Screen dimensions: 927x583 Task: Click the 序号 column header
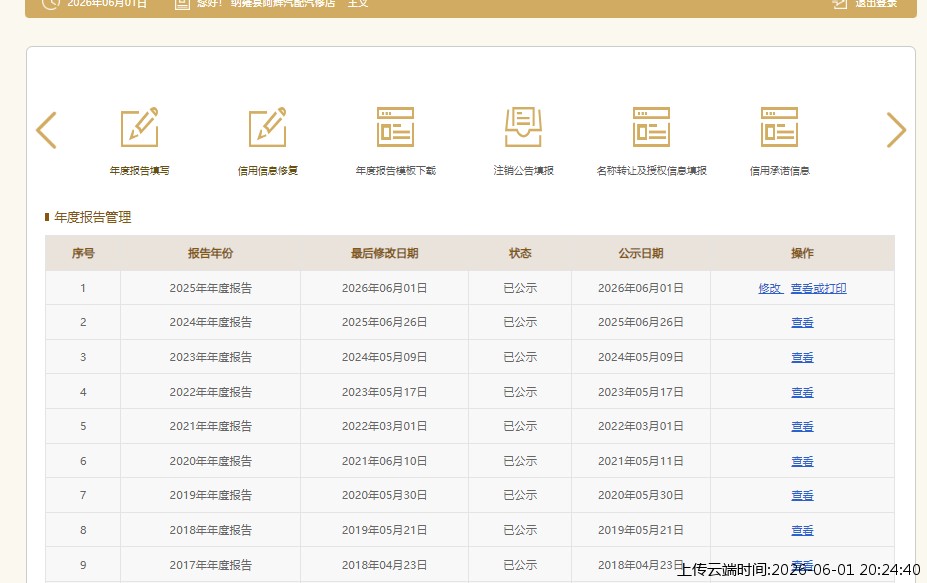tap(83, 253)
